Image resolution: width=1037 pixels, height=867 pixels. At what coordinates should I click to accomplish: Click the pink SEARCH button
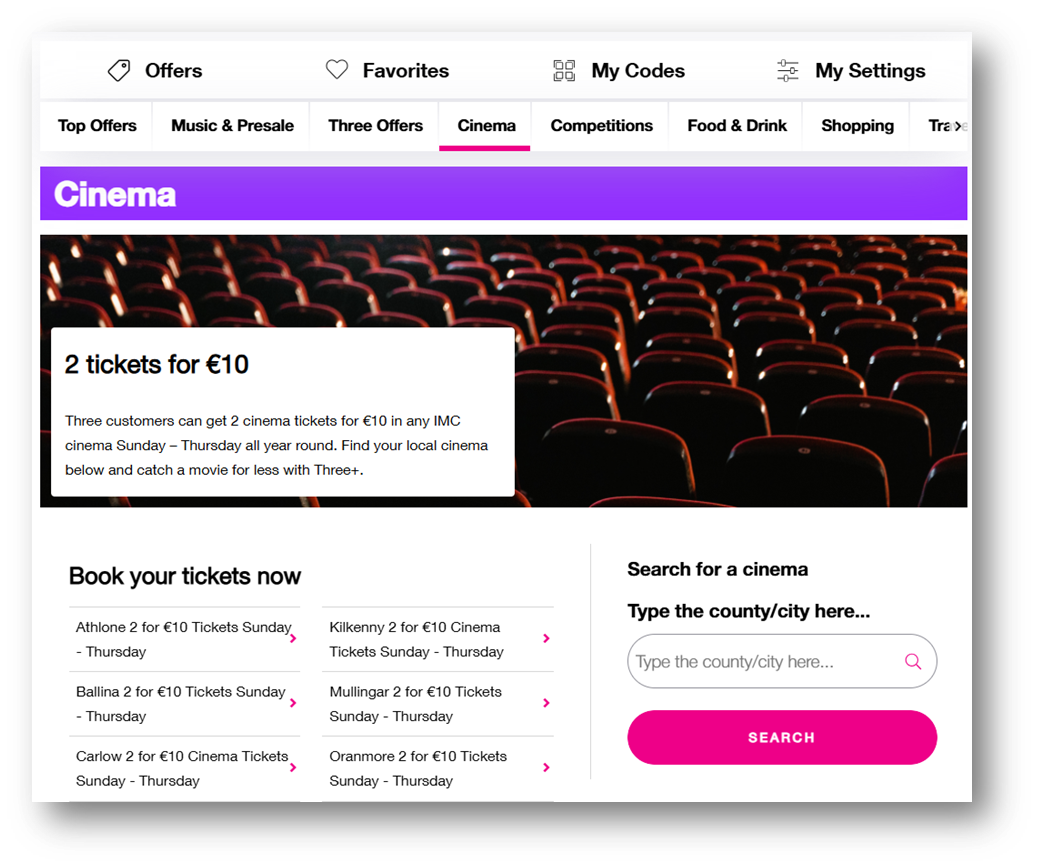(x=782, y=737)
